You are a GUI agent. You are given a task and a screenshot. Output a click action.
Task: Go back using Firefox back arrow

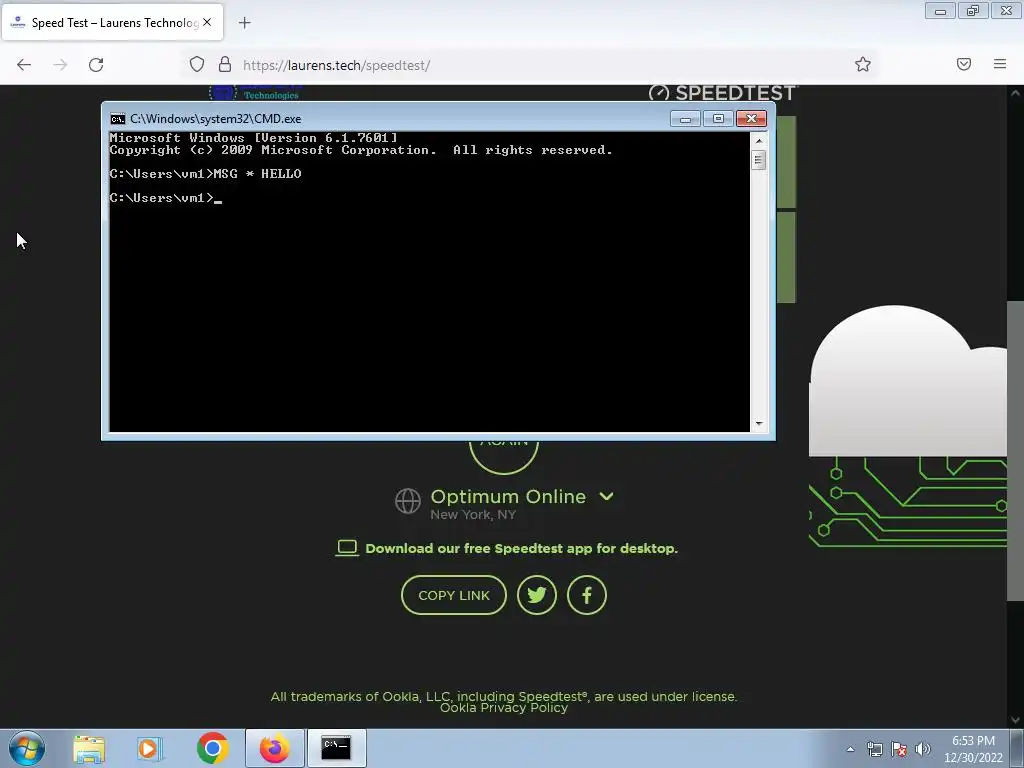click(x=24, y=65)
